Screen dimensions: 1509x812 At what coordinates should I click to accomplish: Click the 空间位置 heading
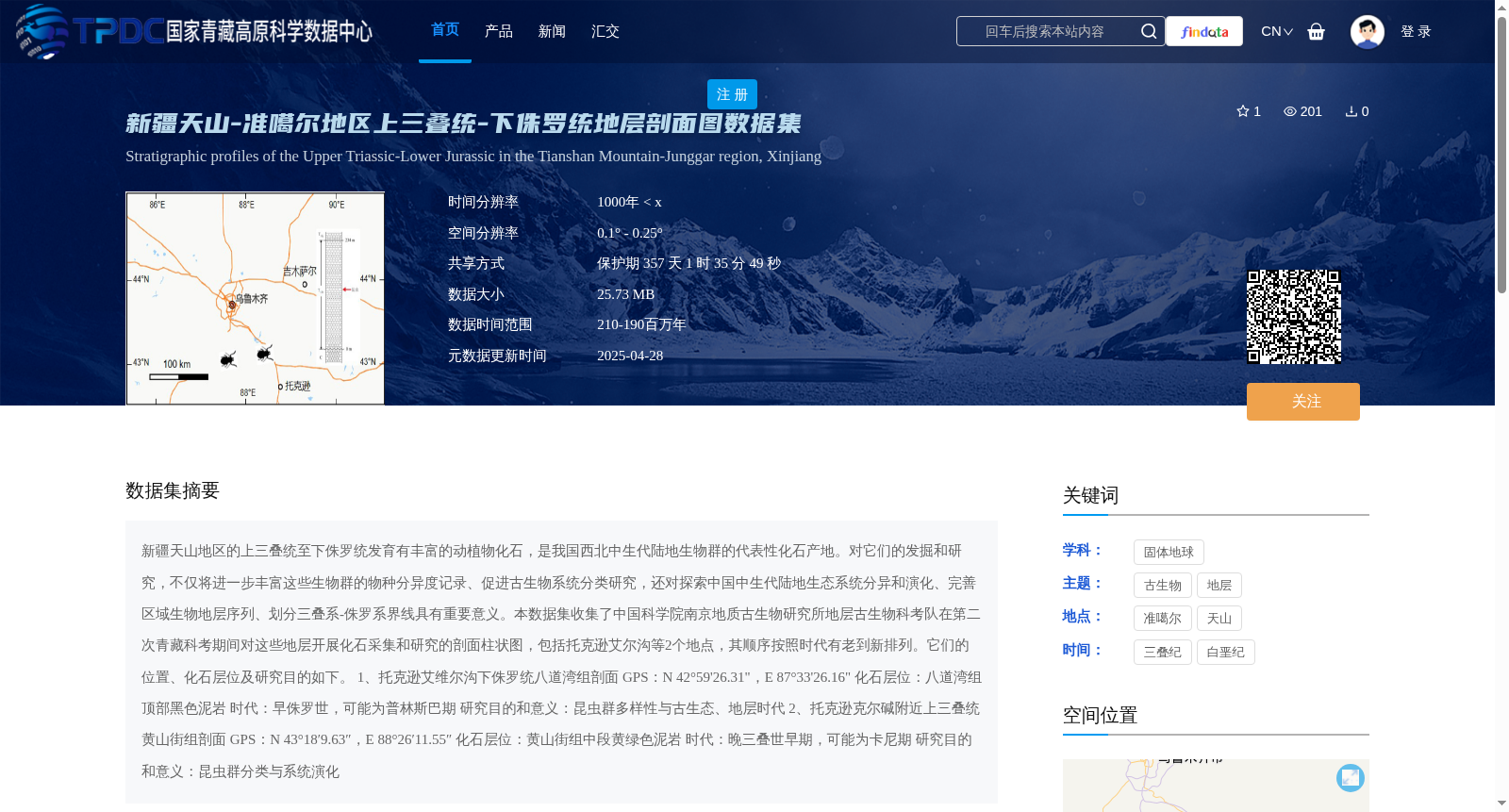[1100, 715]
